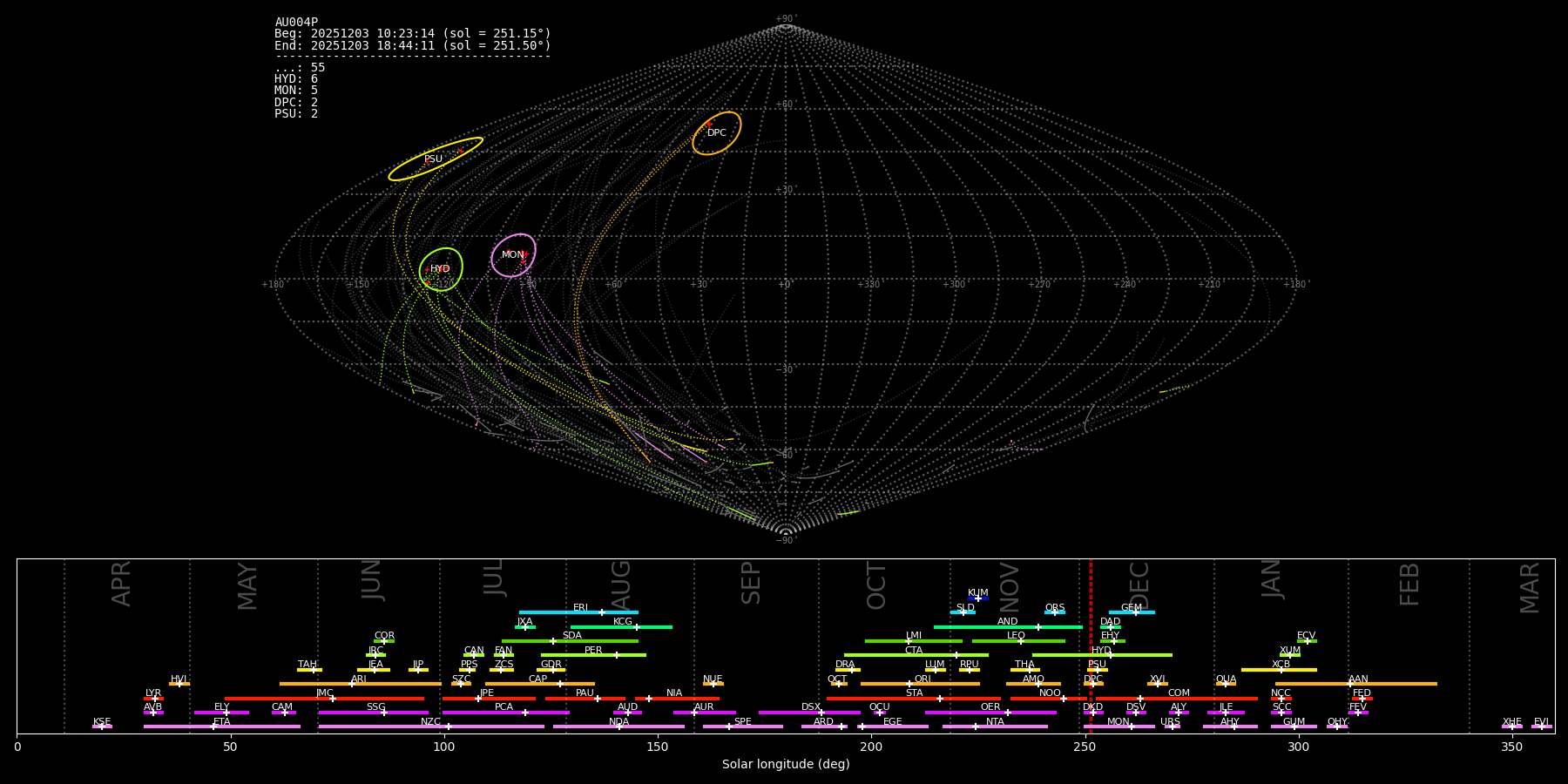Click the KUM shower label in the timeline
This screenshot has width=1568, height=784.
(x=977, y=593)
